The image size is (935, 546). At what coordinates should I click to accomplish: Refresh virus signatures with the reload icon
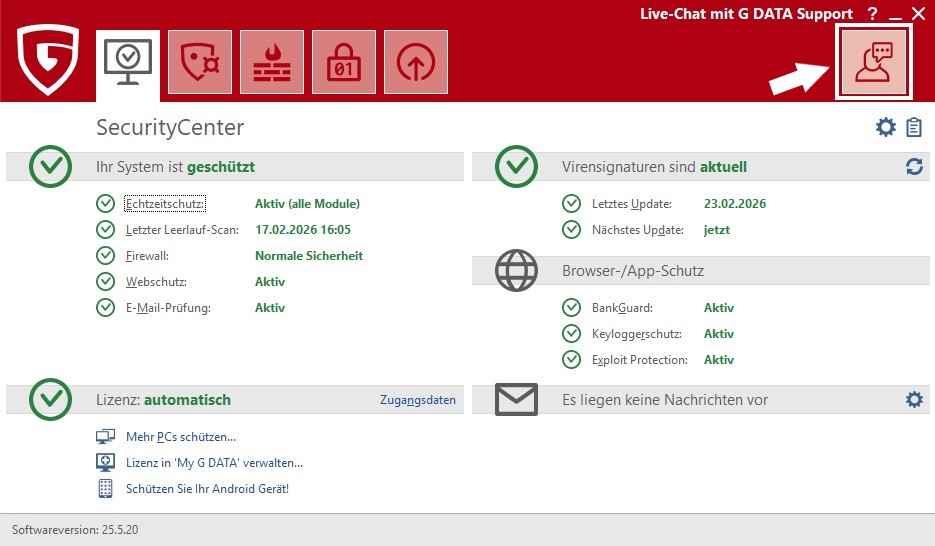(x=914, y=166)
